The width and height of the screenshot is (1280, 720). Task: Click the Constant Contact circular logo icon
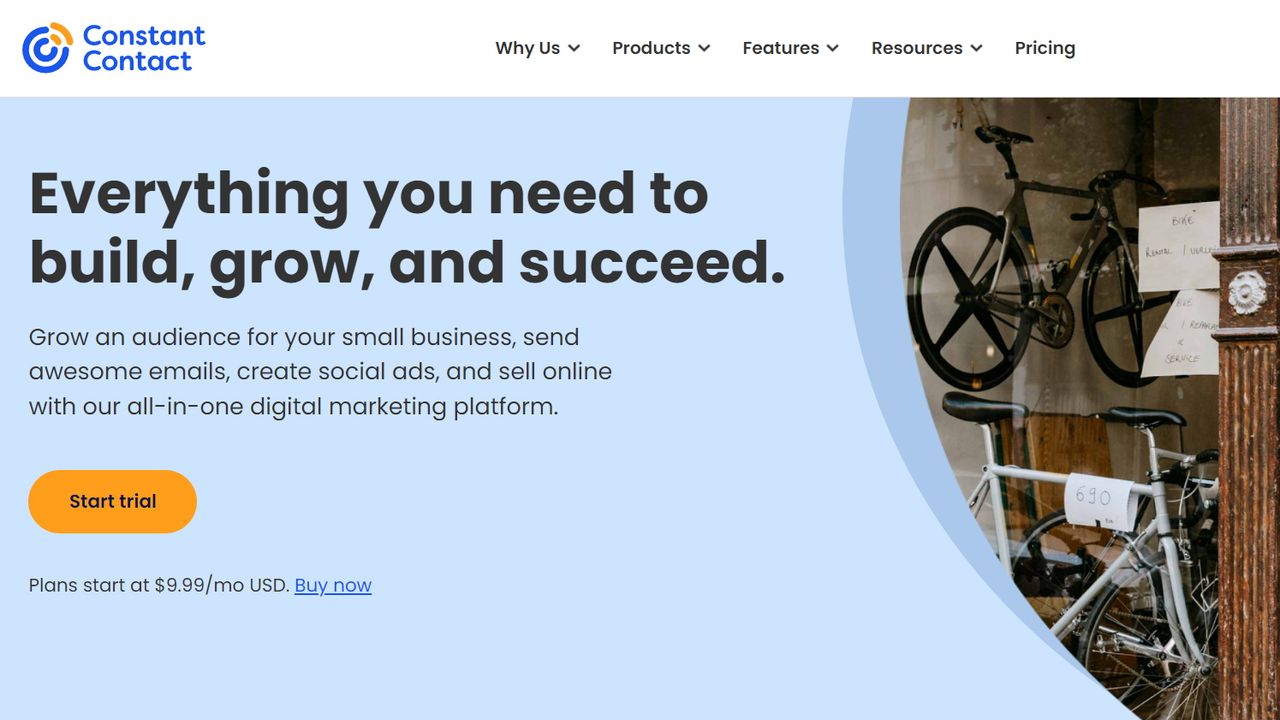click(47, 48)
